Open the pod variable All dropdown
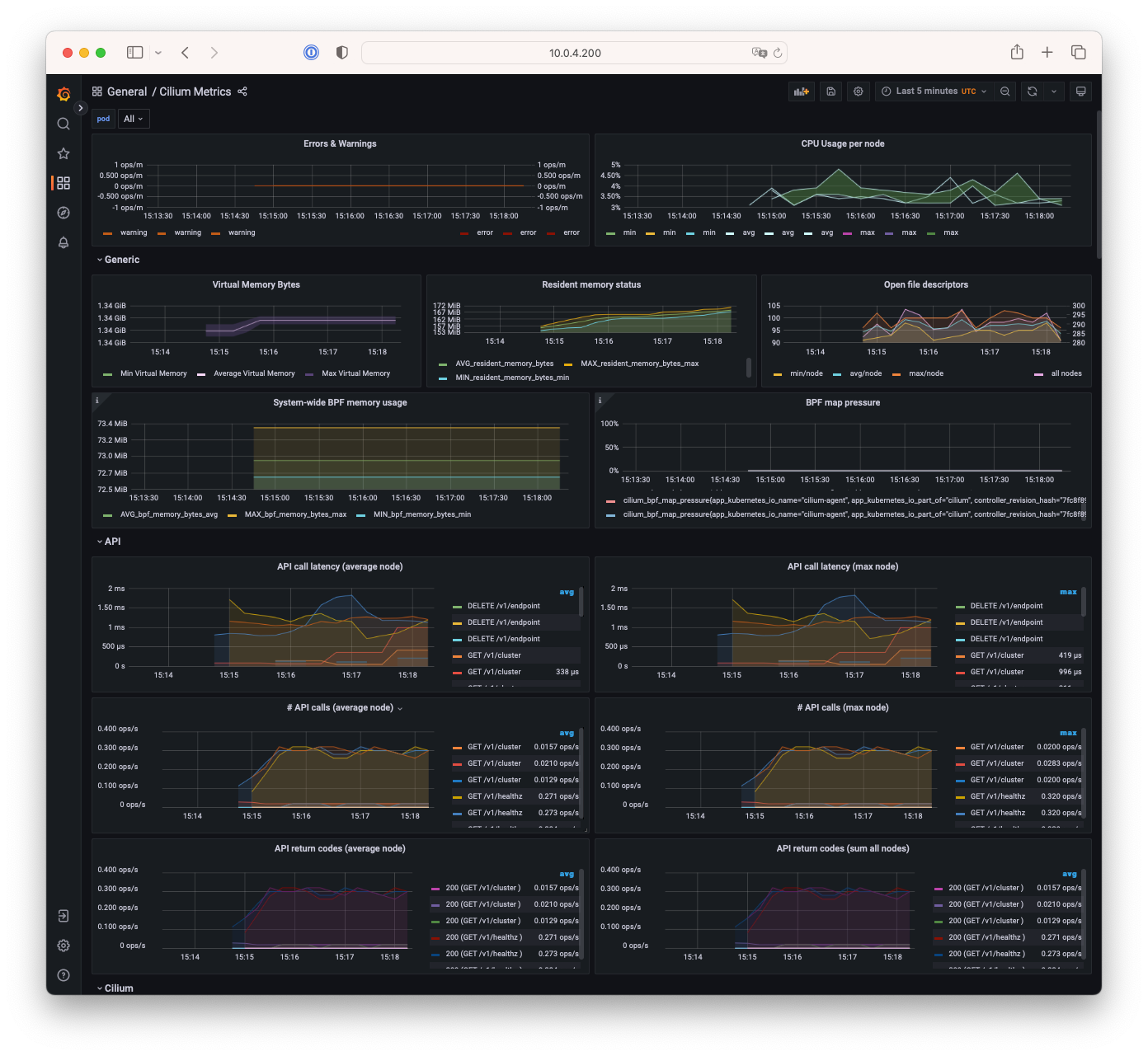The height and width of the screenshot is (1056, 1148). tap(134, 119)
